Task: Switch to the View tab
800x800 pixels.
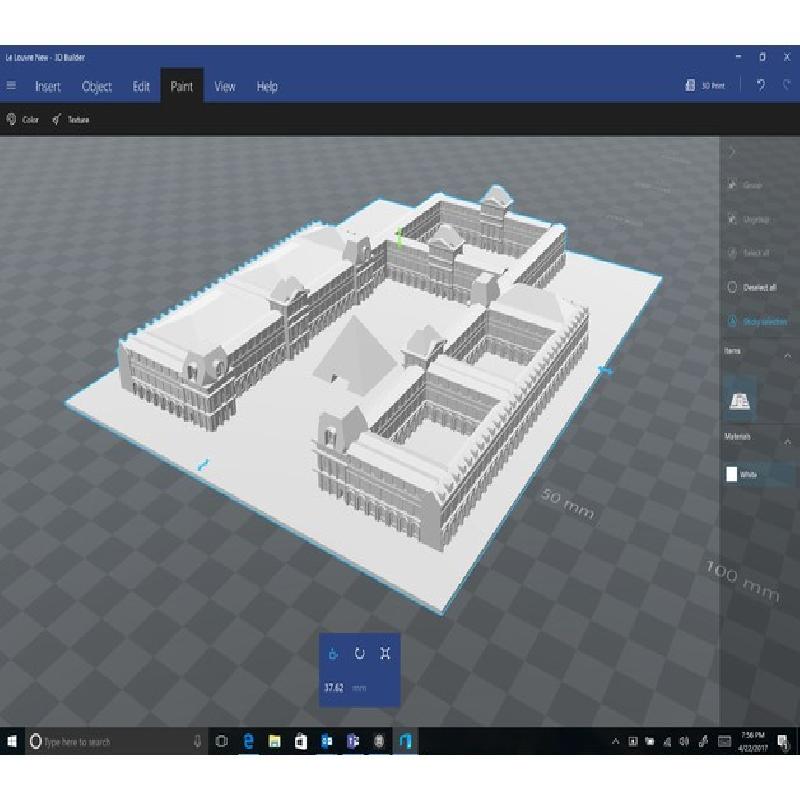Action: [x=224, y=87]
